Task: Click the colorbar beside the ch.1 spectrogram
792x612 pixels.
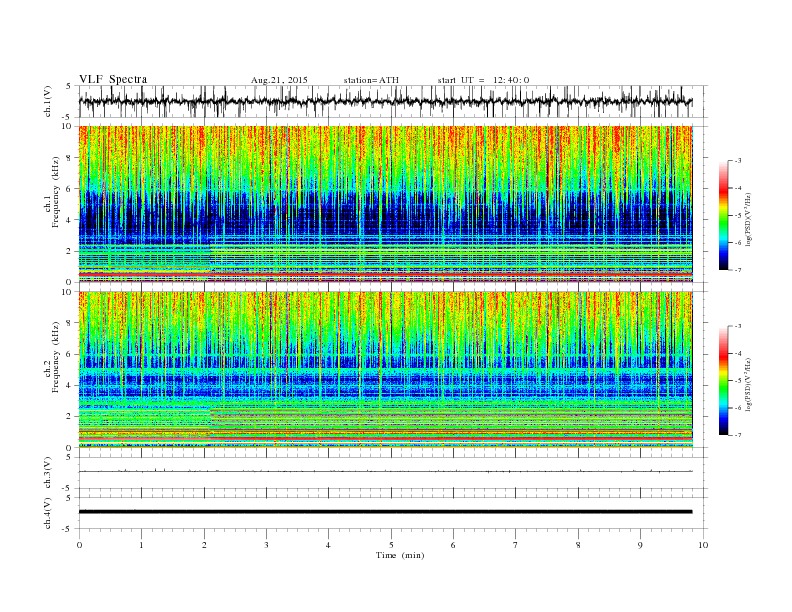Action: click(x=723, y=216)
